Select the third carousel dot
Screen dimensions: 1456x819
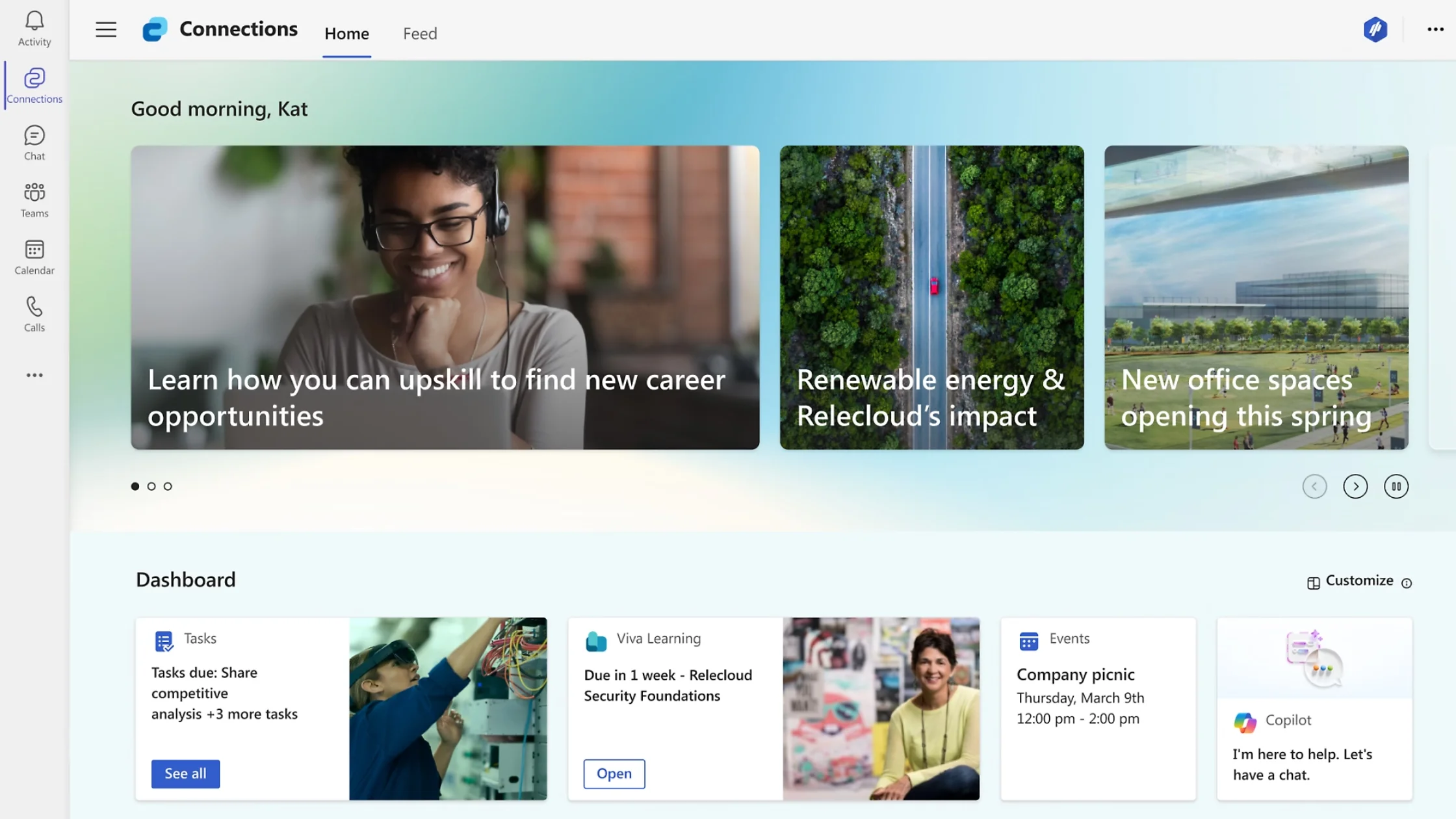(x=168, y=486)
